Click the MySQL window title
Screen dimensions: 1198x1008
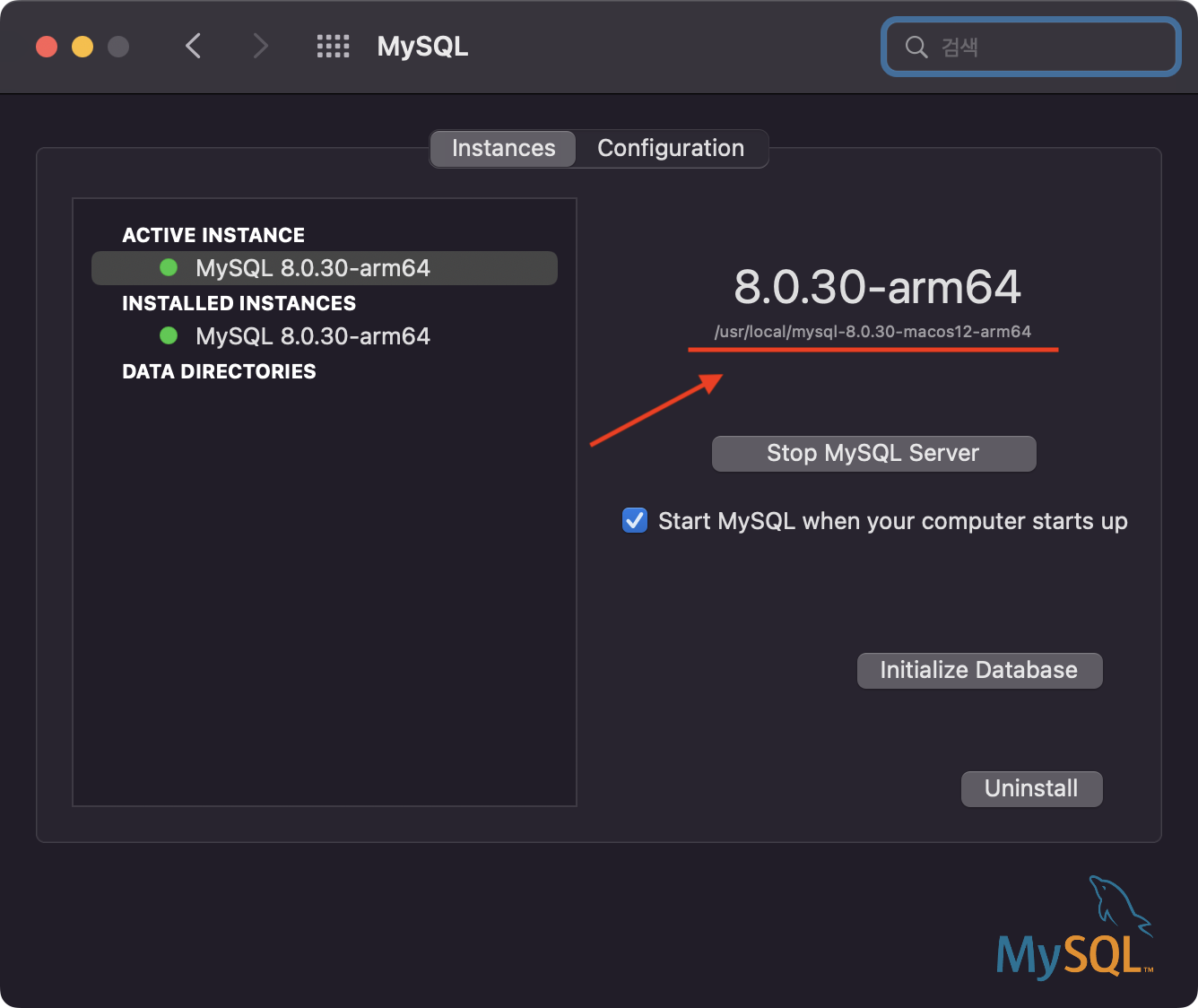coord(422,47)
